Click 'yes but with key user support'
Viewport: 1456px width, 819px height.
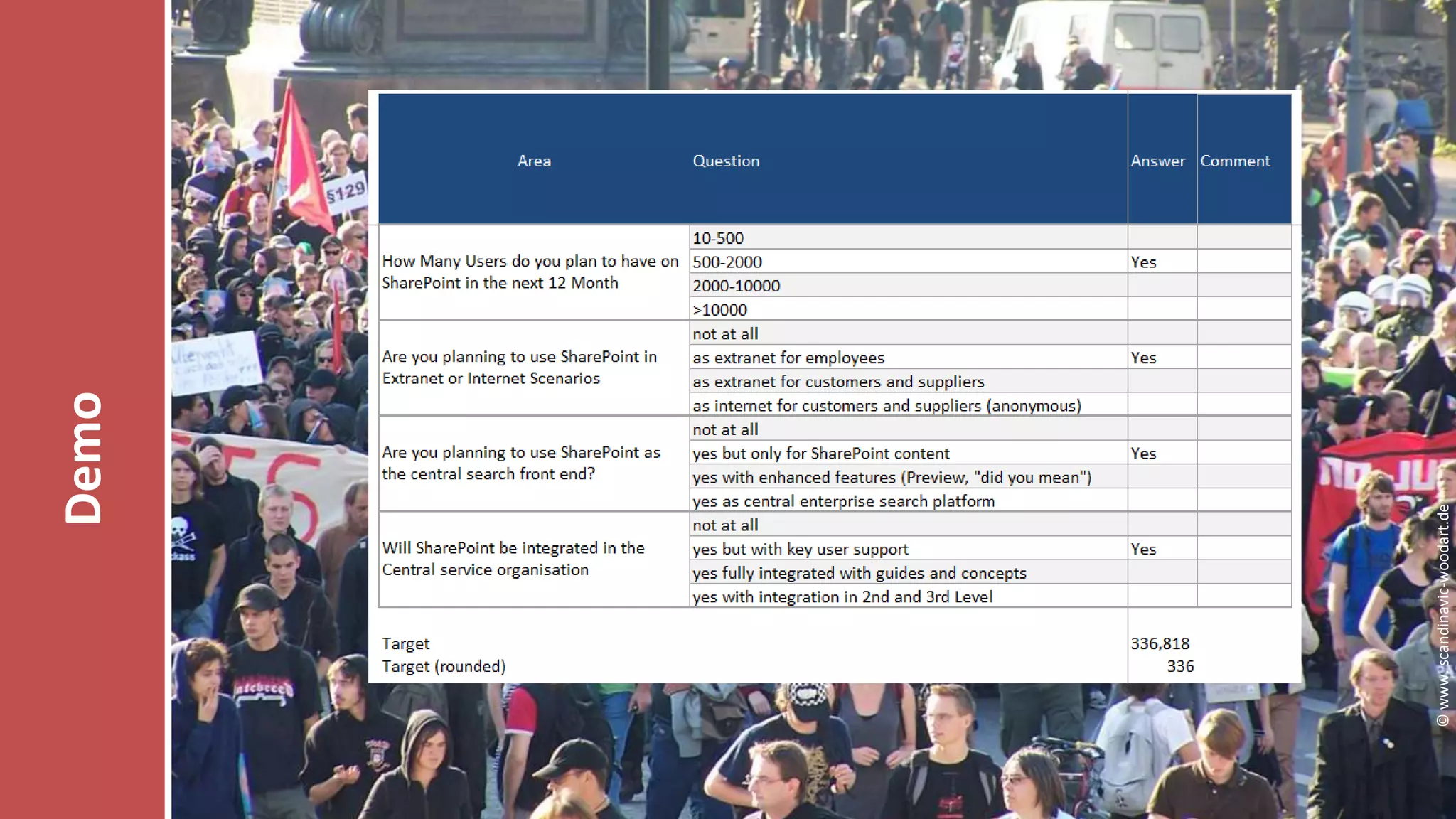point(801,549)
